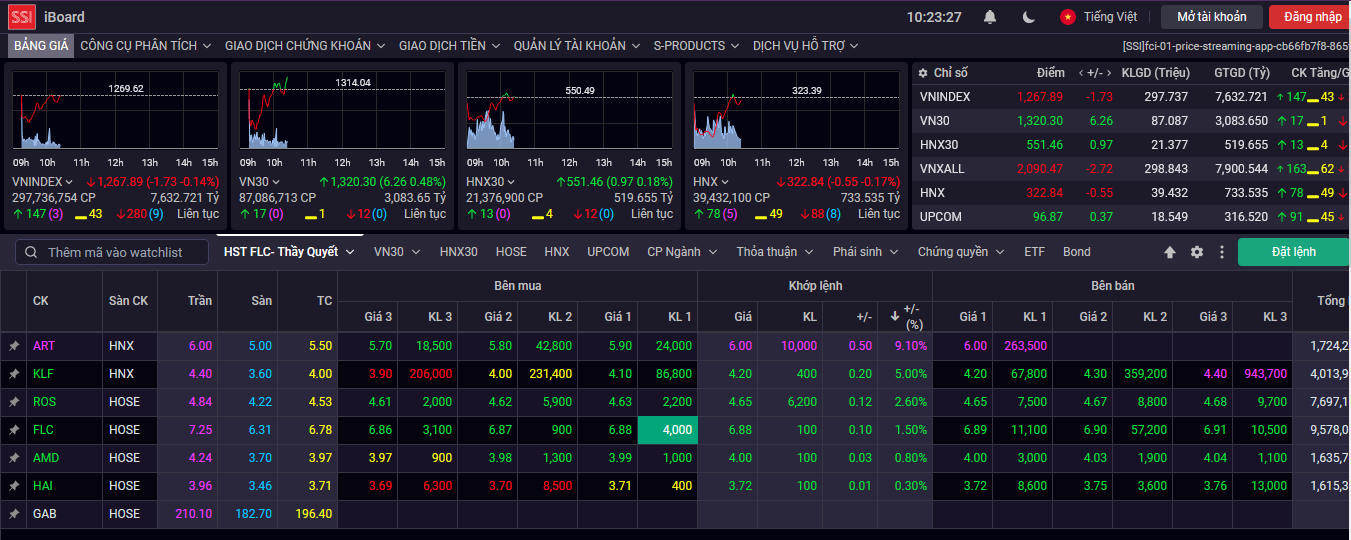Click the diamond icon next to Chỉ số
1351x540 pixels.
pyautogui.click(x=921, y=73)
